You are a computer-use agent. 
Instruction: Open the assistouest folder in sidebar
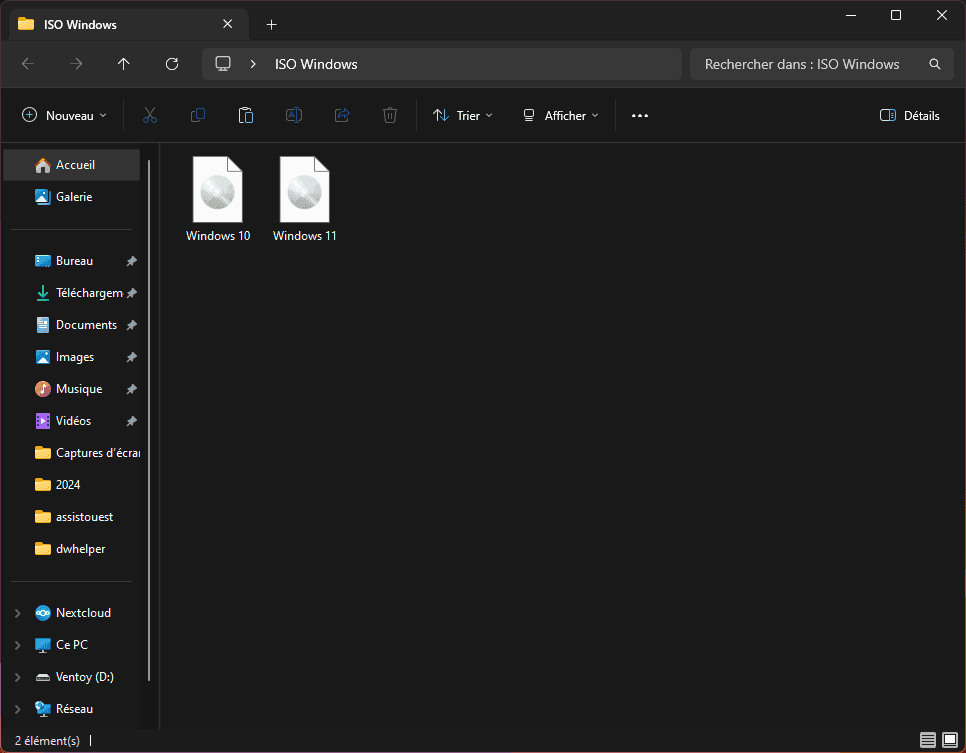pyautogui.click(x=71, y=517)
